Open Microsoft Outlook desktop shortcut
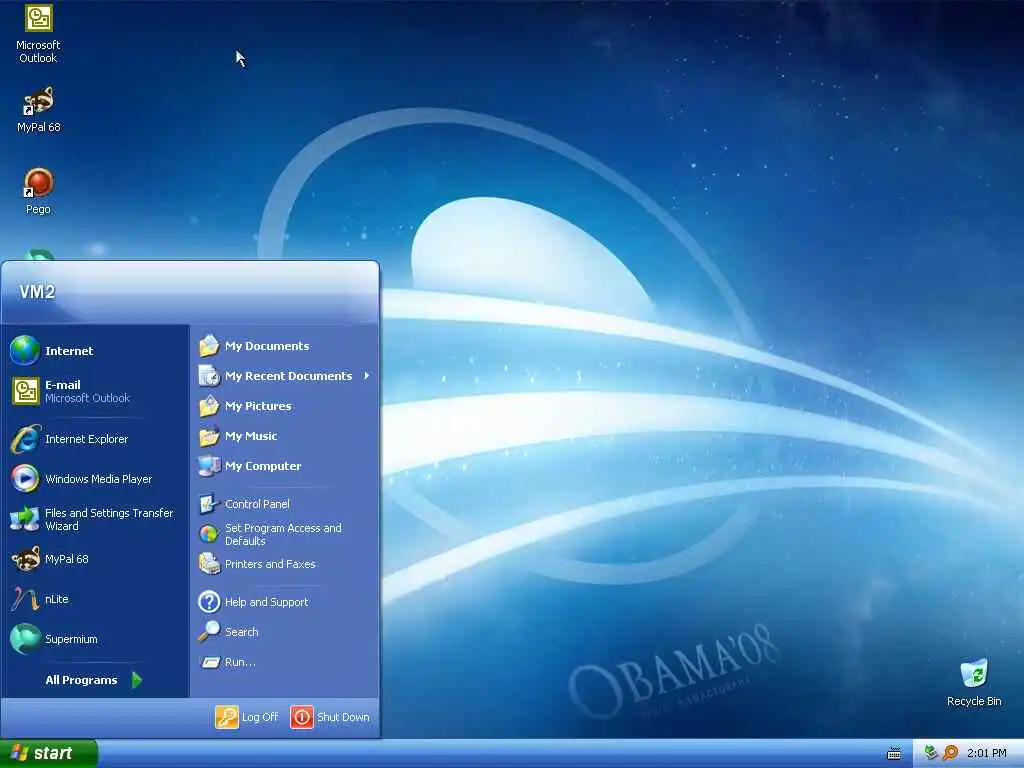 click(38, 34)
